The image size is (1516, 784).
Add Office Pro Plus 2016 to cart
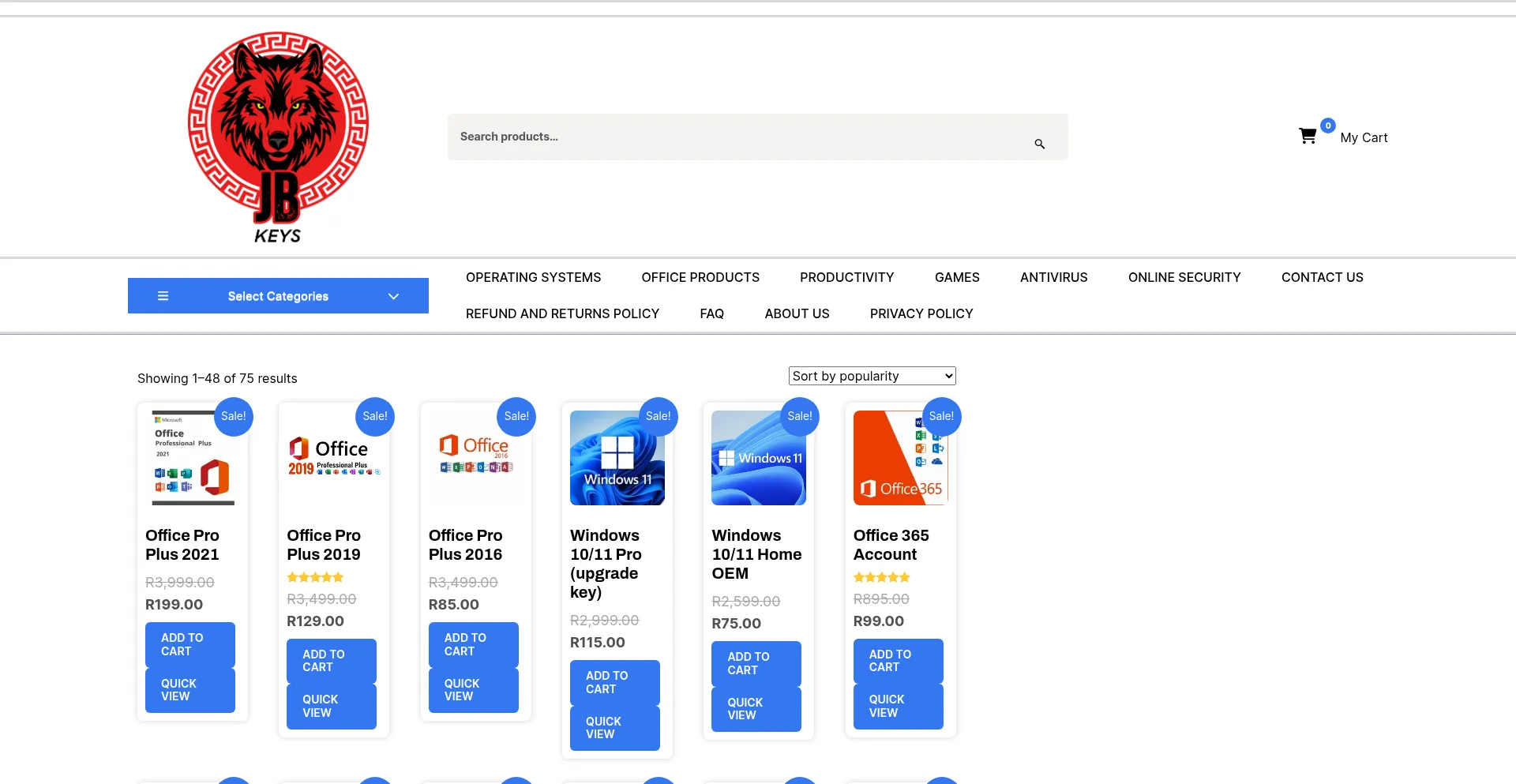pos(474,644)
